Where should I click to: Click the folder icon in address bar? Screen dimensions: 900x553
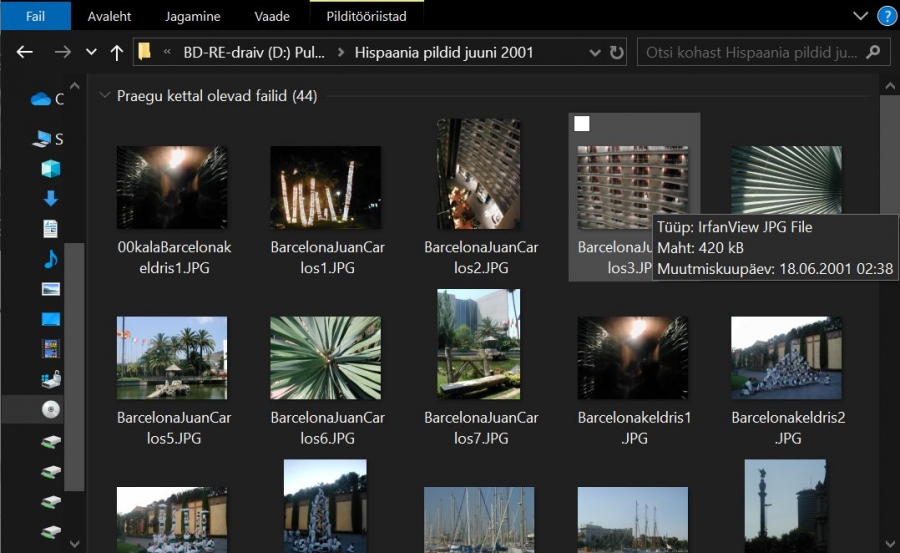144,52
